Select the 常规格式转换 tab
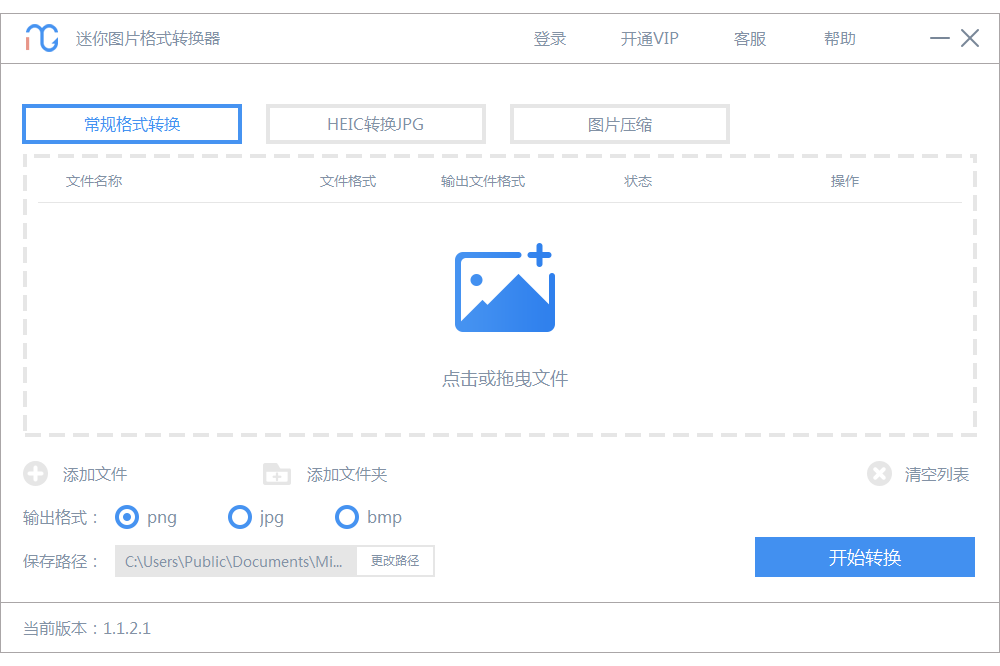 click(132, 124)
